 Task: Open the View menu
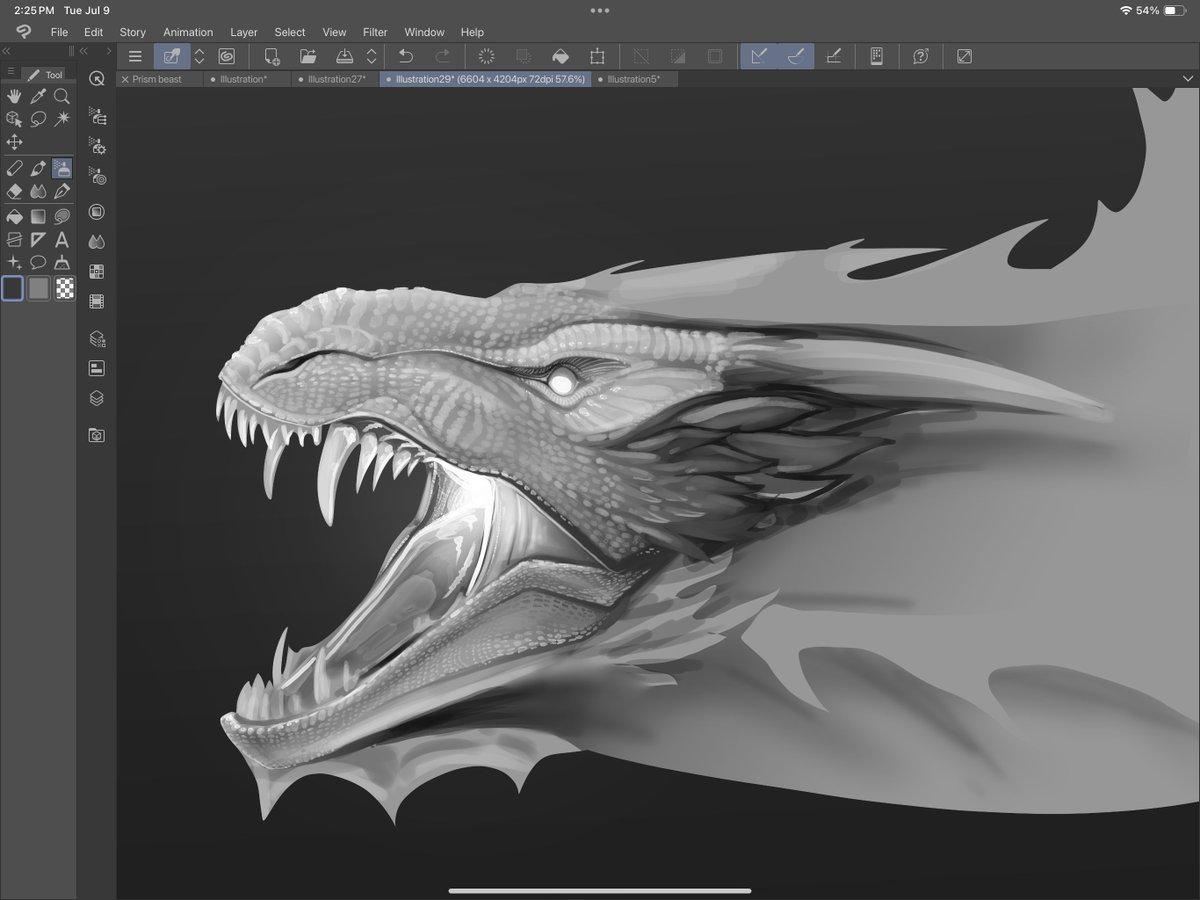coord(334,32)
